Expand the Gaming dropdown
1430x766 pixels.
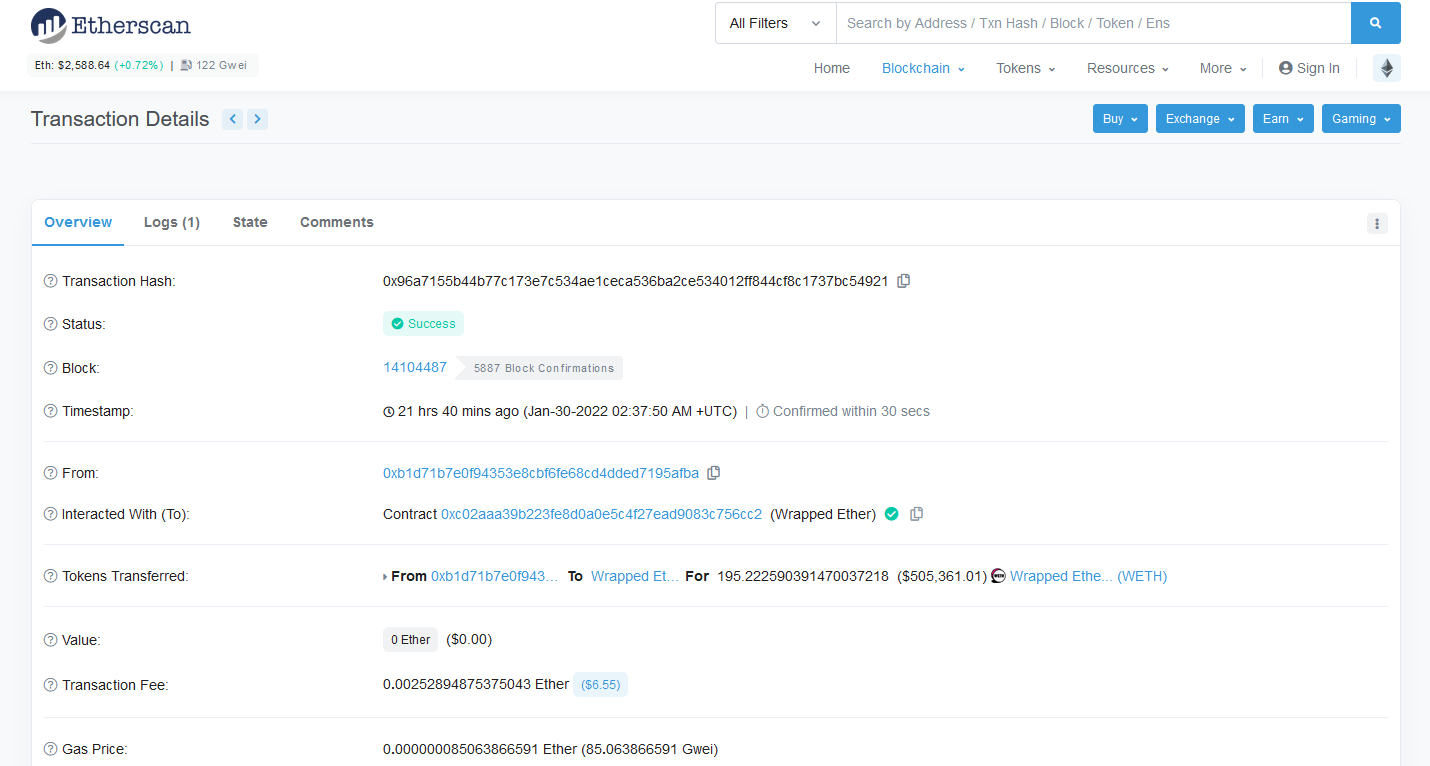click(x=1360, y=119)
